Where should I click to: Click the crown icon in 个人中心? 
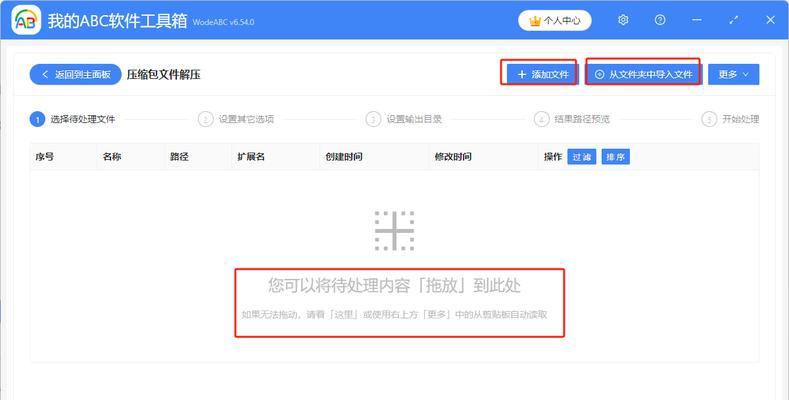[x=535, y=21]
